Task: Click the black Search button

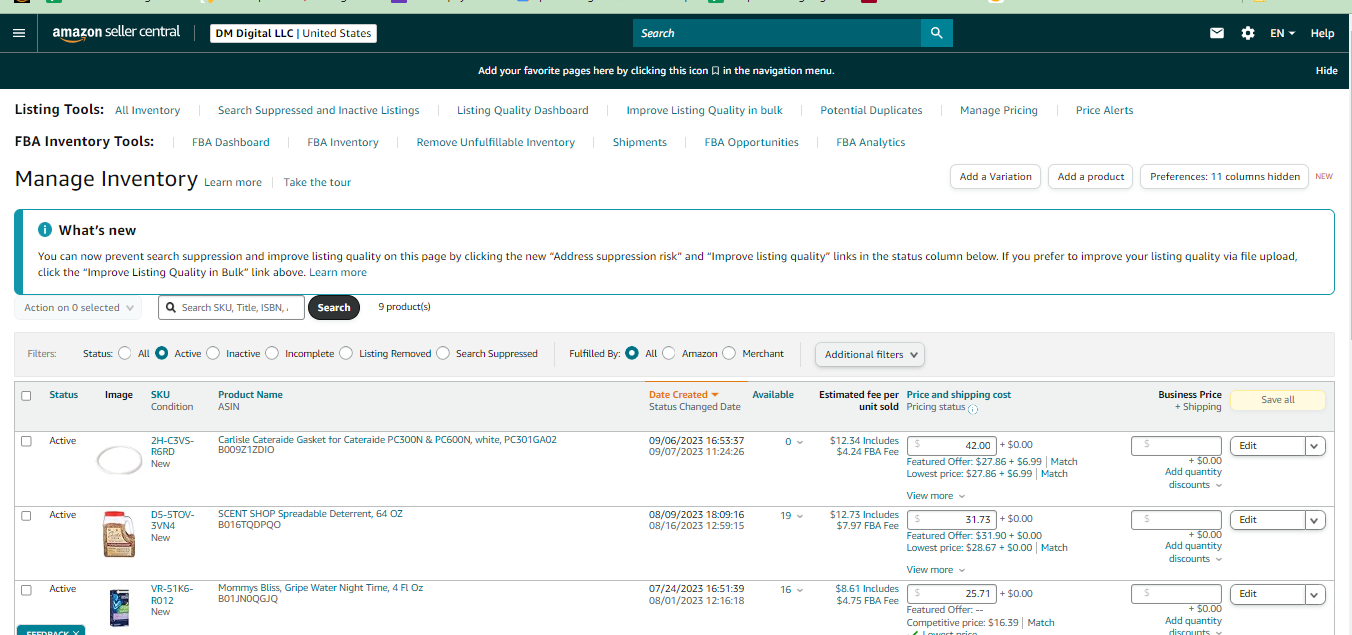Action: coord(334,308)
